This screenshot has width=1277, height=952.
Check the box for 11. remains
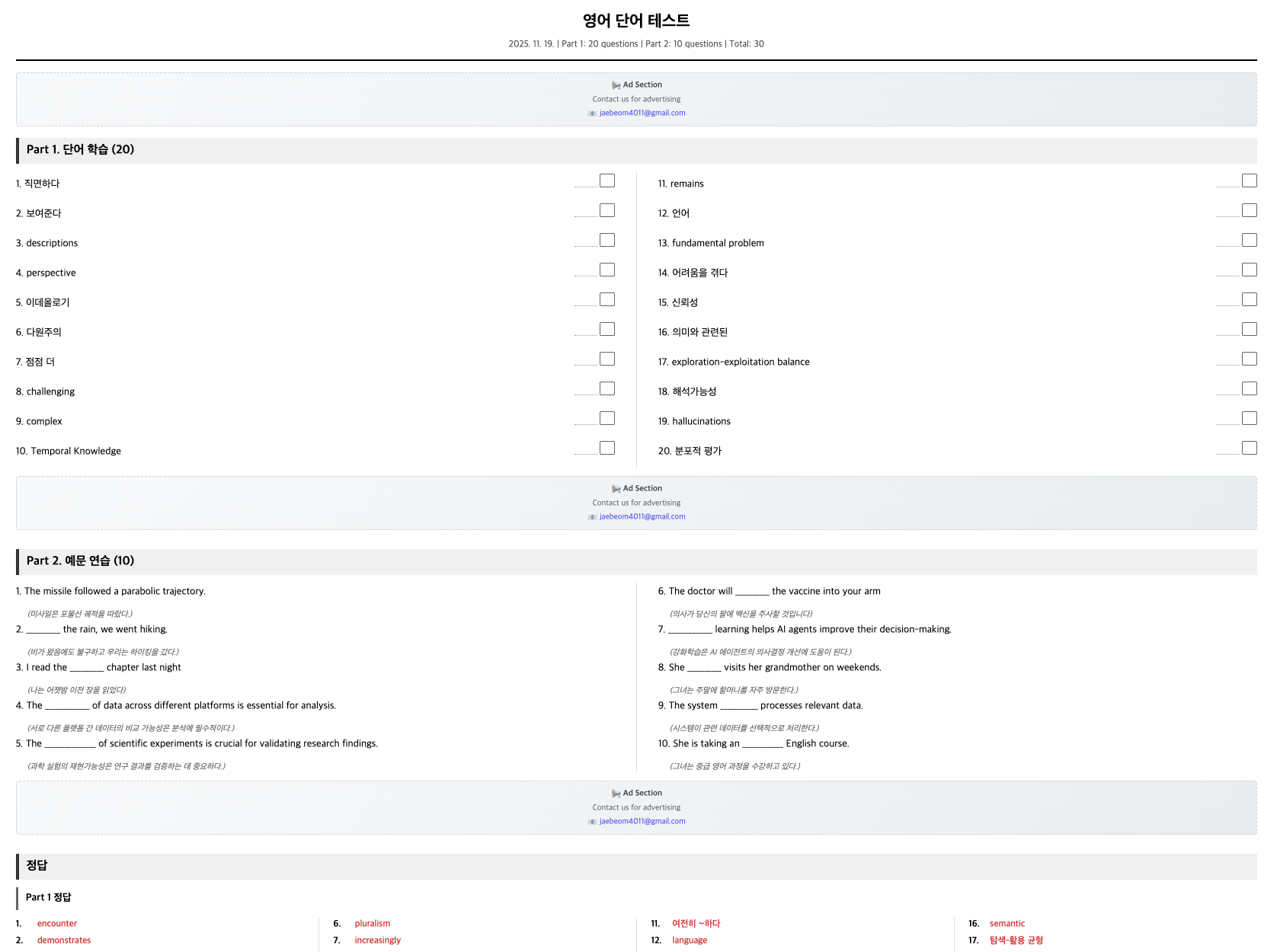(x=1250, y=180)
